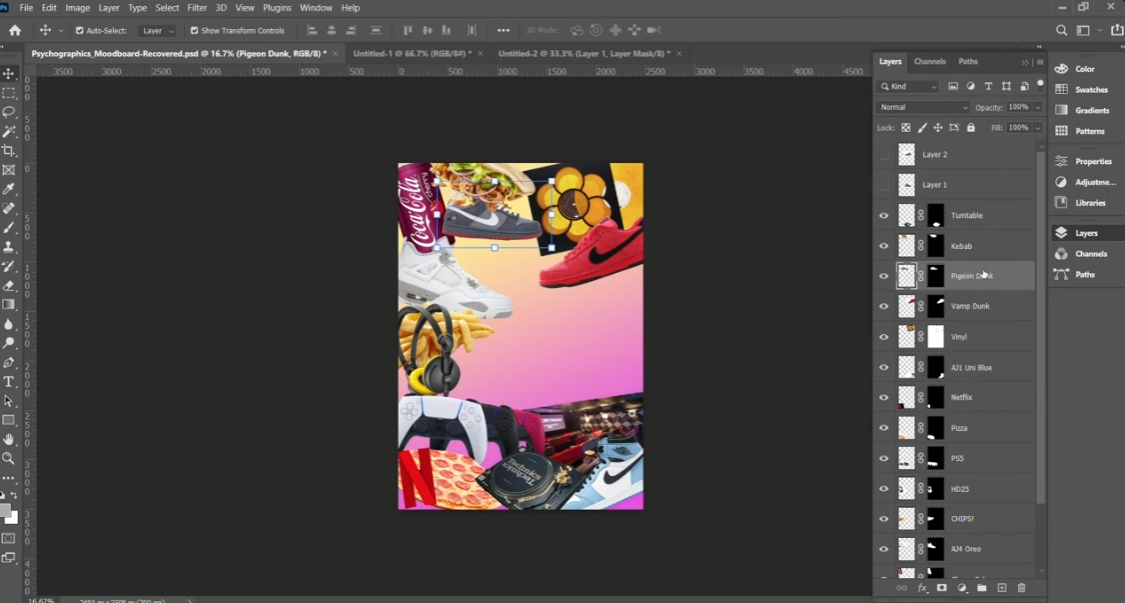Hide the Vinyl layer
Screen dimensions: 1125x603
(x=884, y=337)
